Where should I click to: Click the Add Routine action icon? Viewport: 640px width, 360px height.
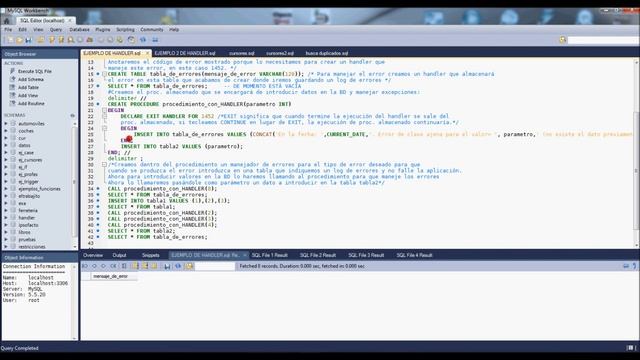point(12,104)
